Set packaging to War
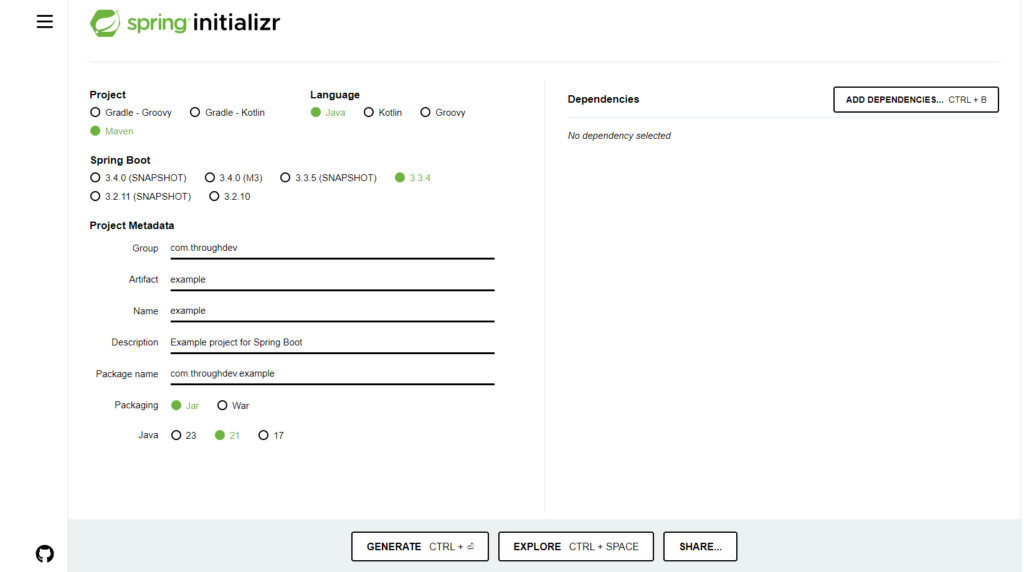1024x572 pixels. [233, 405]
